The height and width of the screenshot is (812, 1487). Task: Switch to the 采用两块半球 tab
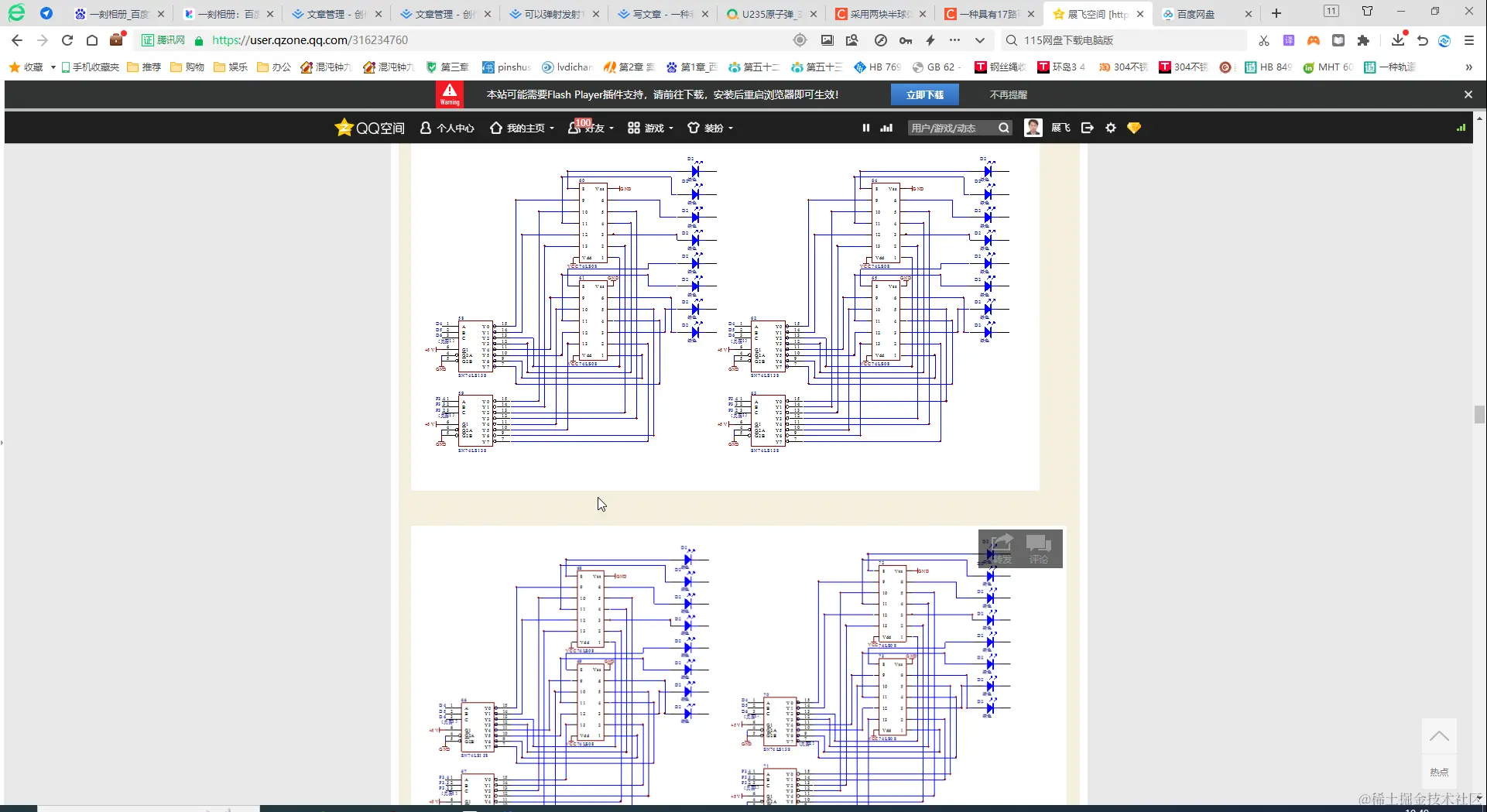click(879, 14)
